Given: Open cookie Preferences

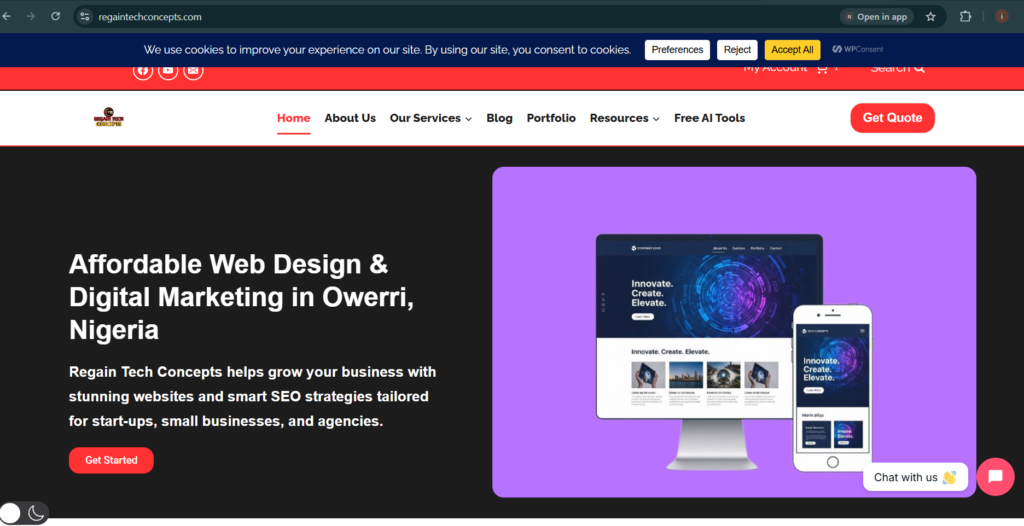Looking at the screenshot, I should (677, 50).
